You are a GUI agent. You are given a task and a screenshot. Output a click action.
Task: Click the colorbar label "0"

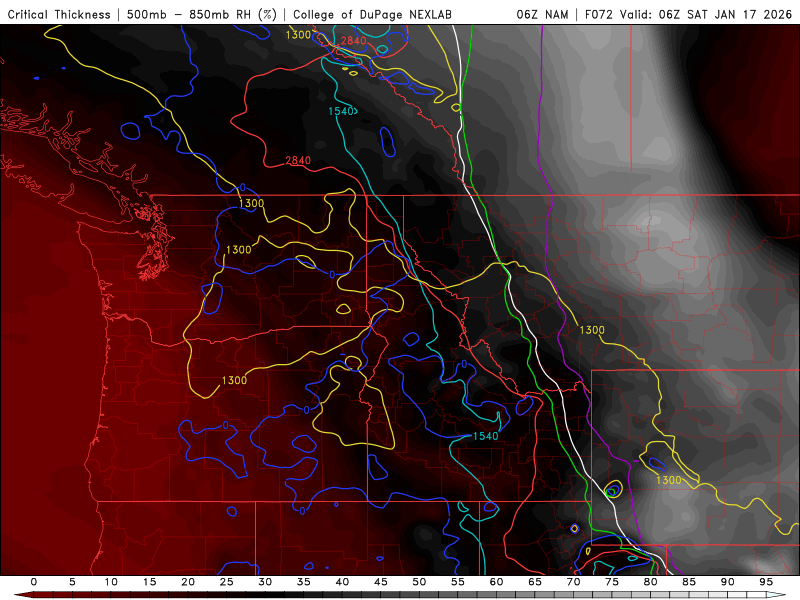click(x=34, y=582)
